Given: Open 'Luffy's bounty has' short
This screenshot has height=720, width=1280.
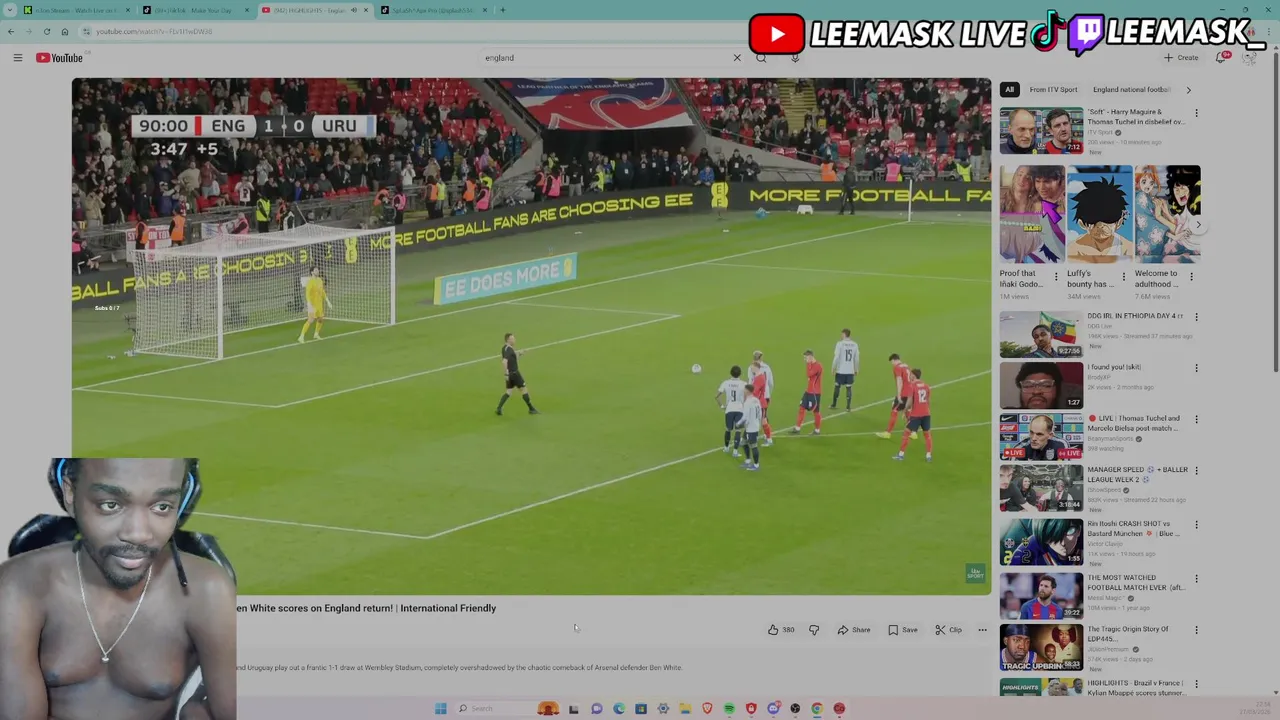Looking at the screenshot, I should tap(1099, 214).
